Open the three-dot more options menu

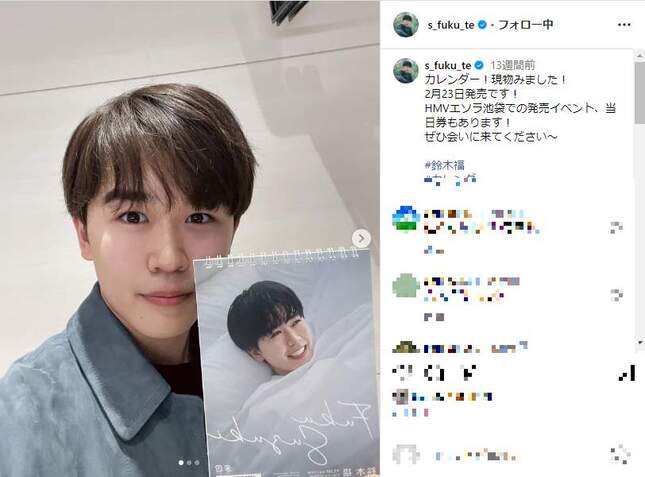click(x=624, y=25)
